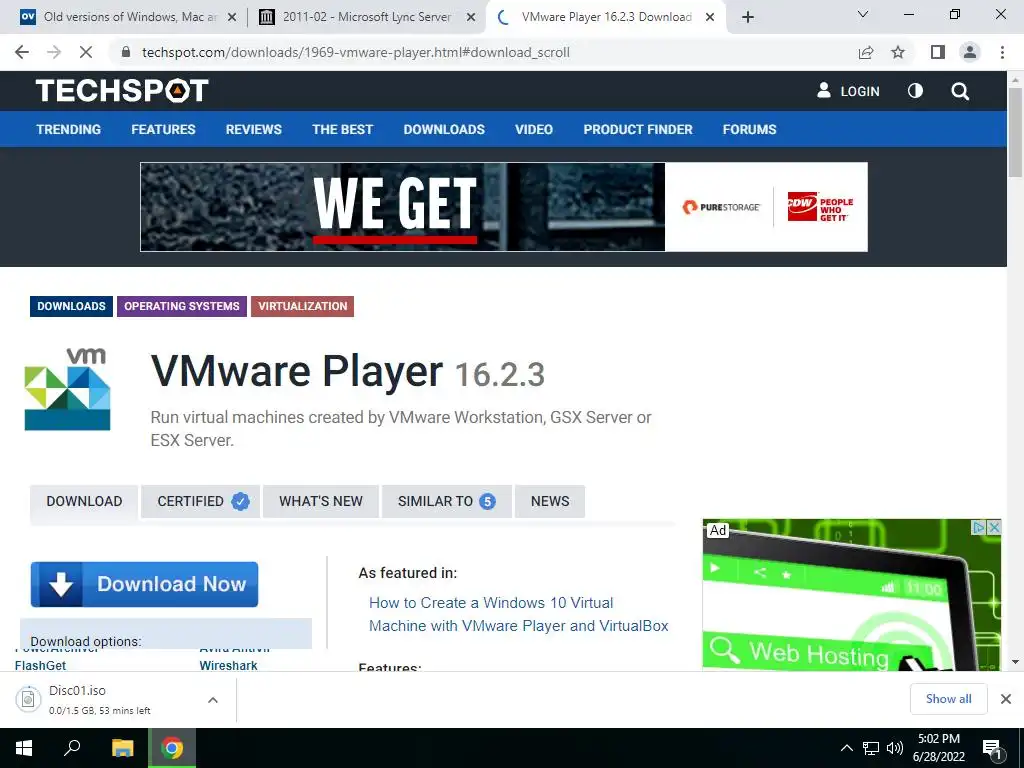Click the site padlock icon
Screen dimensions: 1024x768
[x=126, y=52]
